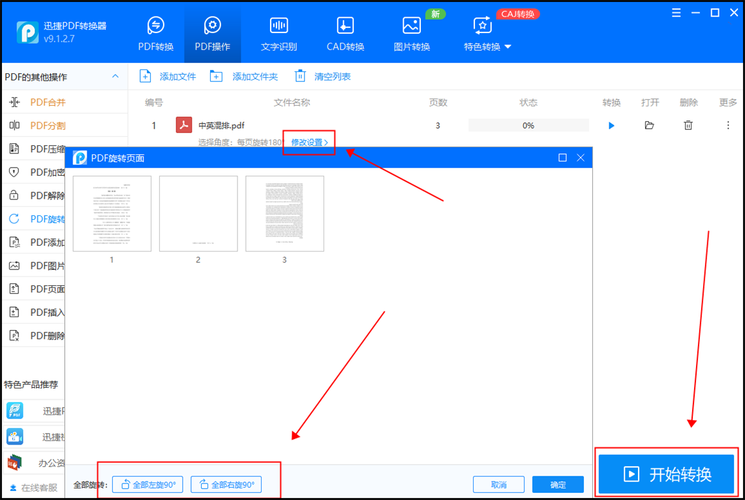Click the 开始转换 button
This screenshot has width=745, height=500.
point(667,474)
